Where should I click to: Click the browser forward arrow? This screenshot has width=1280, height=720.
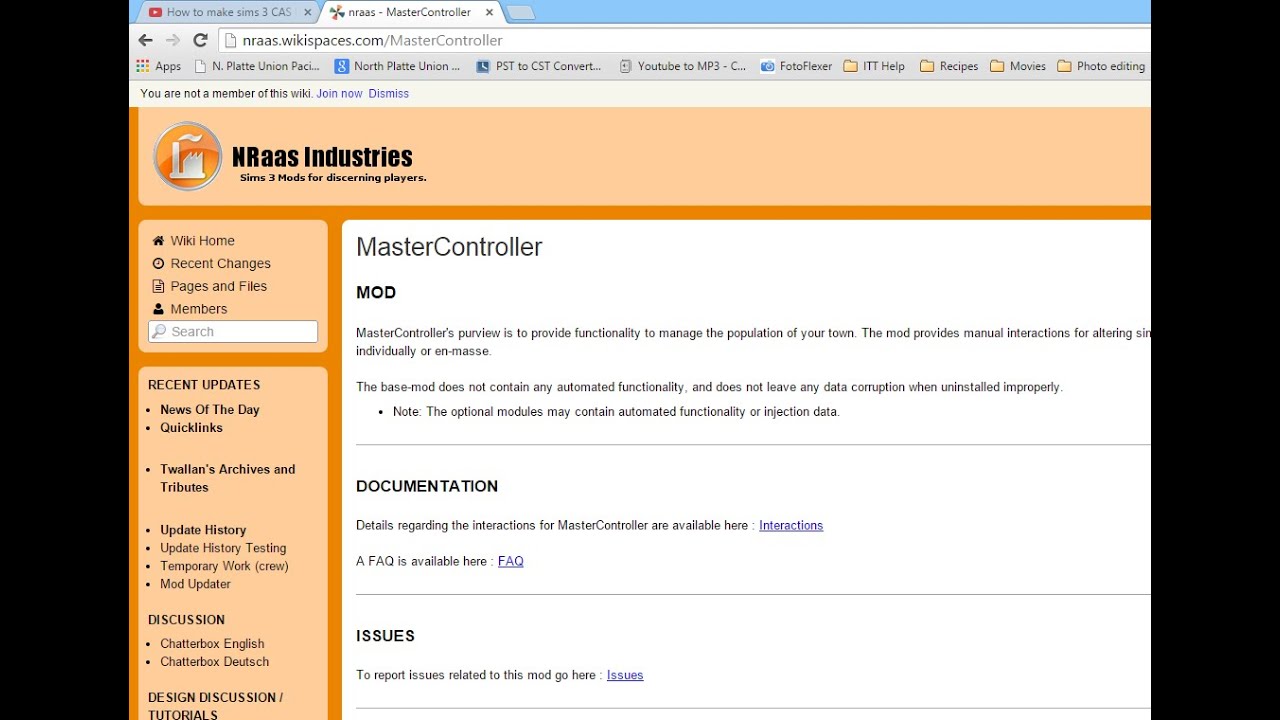pyautogui.click(x=173, y=40)
